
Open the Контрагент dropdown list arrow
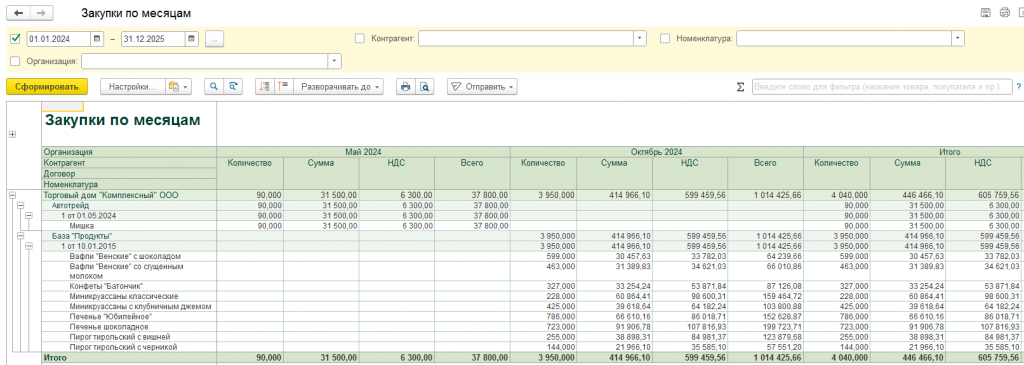(639, 39)
